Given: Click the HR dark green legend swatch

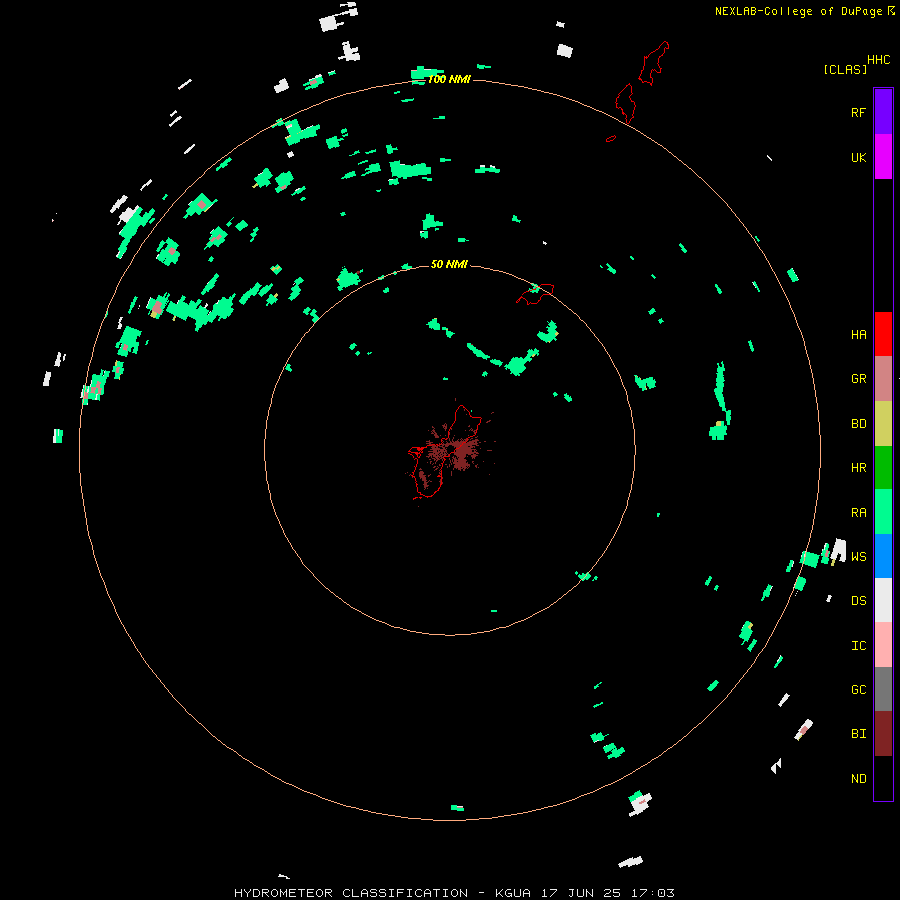Looking at the screenshot, I should pyautogui.click(x=883, y=467).
